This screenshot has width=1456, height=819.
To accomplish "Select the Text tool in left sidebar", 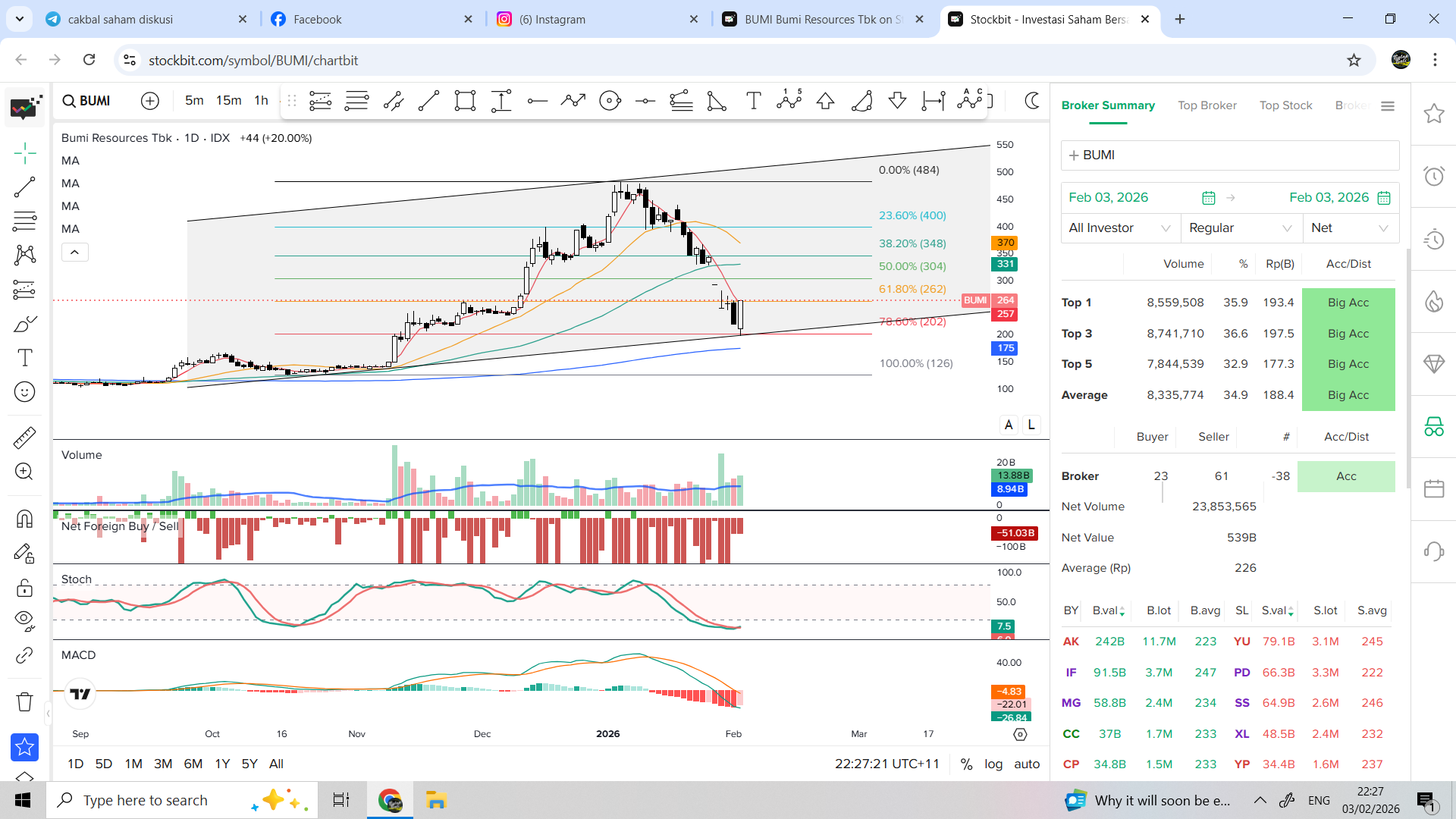I will pos(24,358).
